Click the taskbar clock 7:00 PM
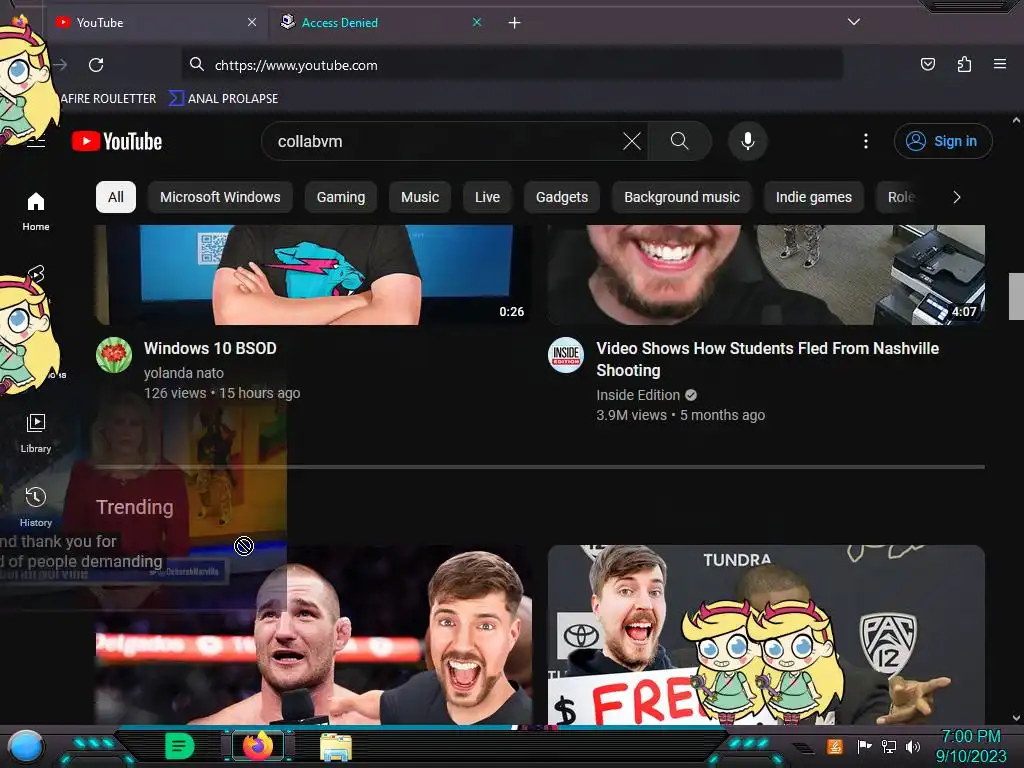Screen dimensions: 1024x768 pyautogui.click(x=970, y=737)
